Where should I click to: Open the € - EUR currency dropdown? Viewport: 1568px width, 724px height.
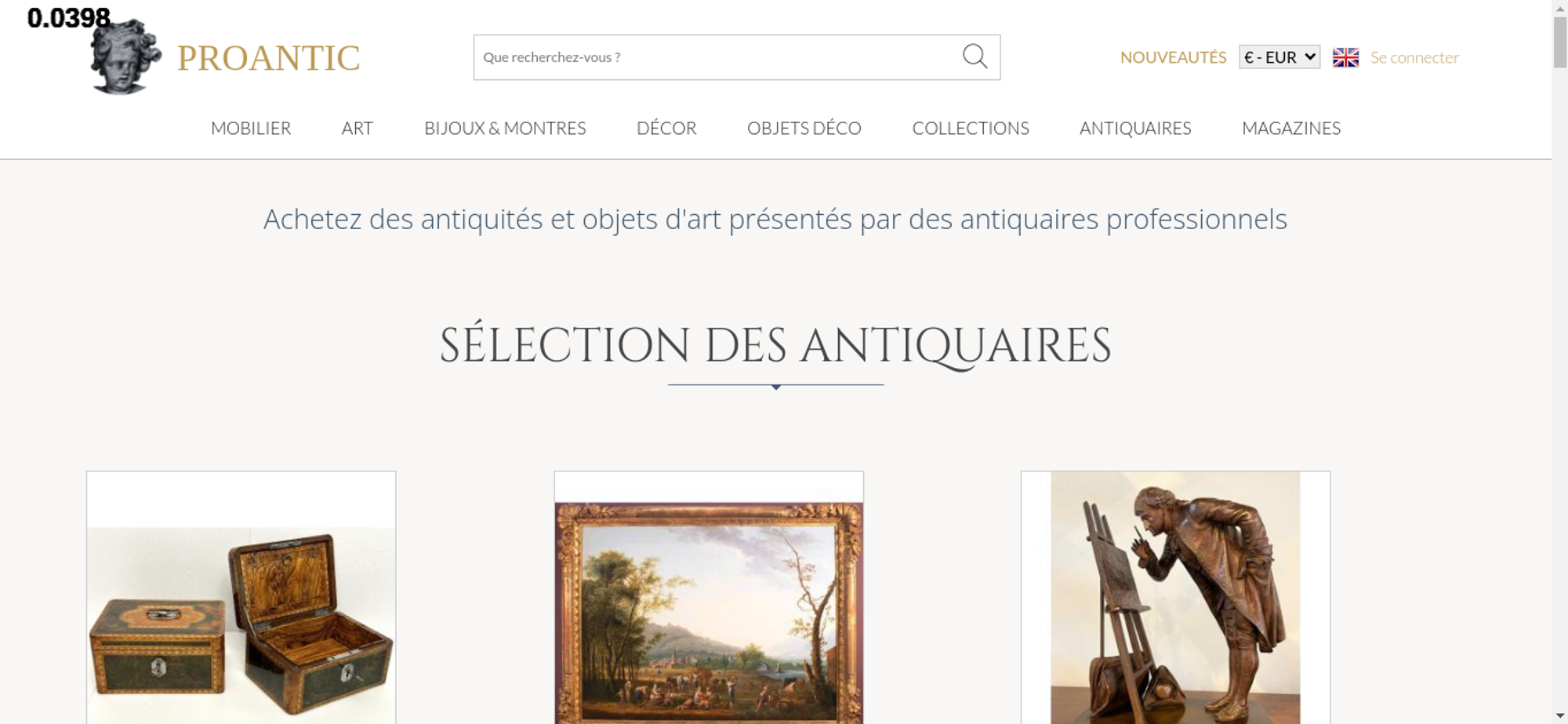1279,57
